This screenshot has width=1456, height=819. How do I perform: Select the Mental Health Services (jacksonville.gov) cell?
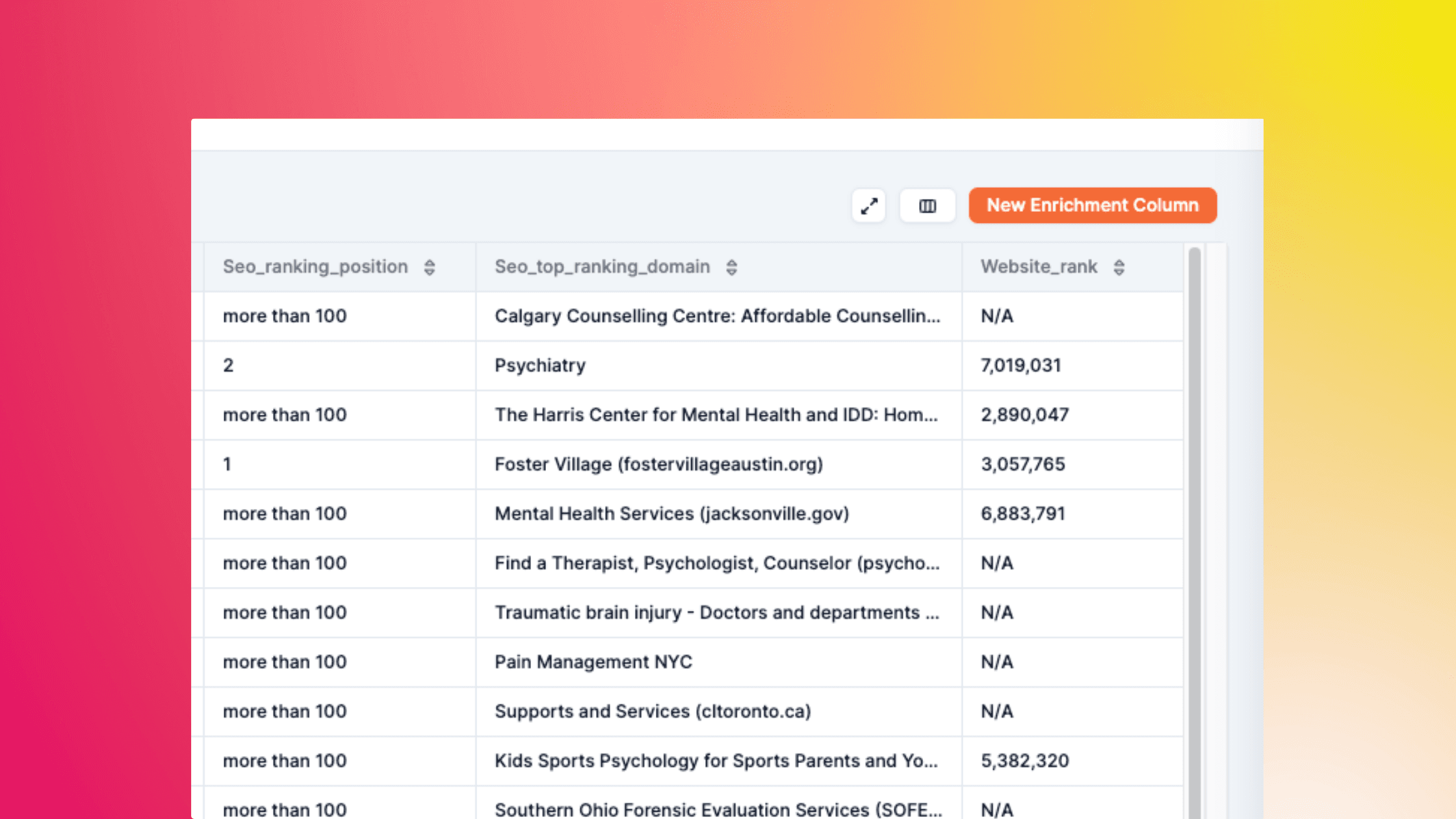coord(671,513)
